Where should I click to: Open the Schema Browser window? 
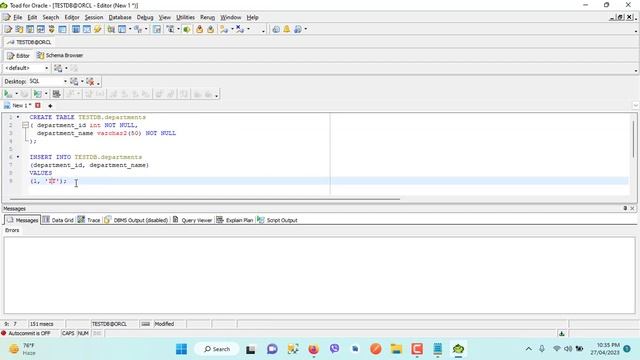click(x=60, y=55)
